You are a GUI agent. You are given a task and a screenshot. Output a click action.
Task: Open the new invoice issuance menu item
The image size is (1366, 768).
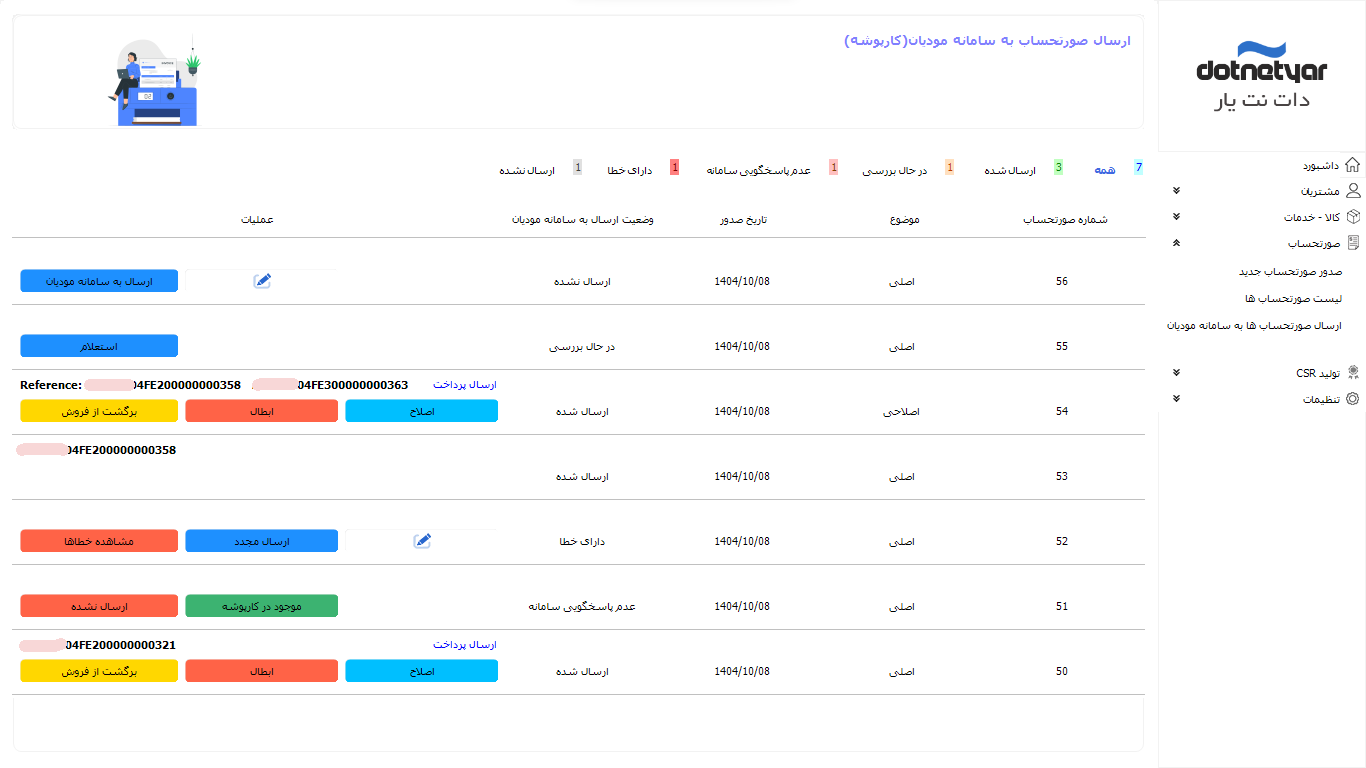[x=1290, y=272]
